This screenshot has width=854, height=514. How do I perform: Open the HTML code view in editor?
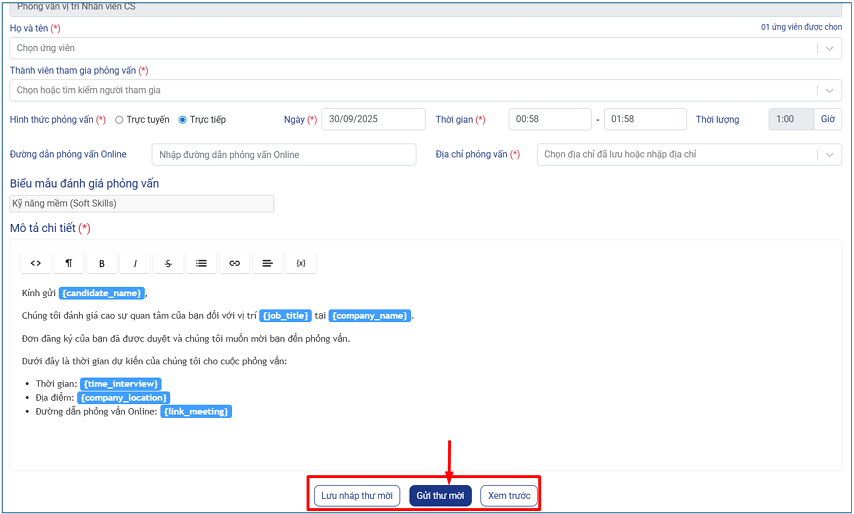(35, 263)
